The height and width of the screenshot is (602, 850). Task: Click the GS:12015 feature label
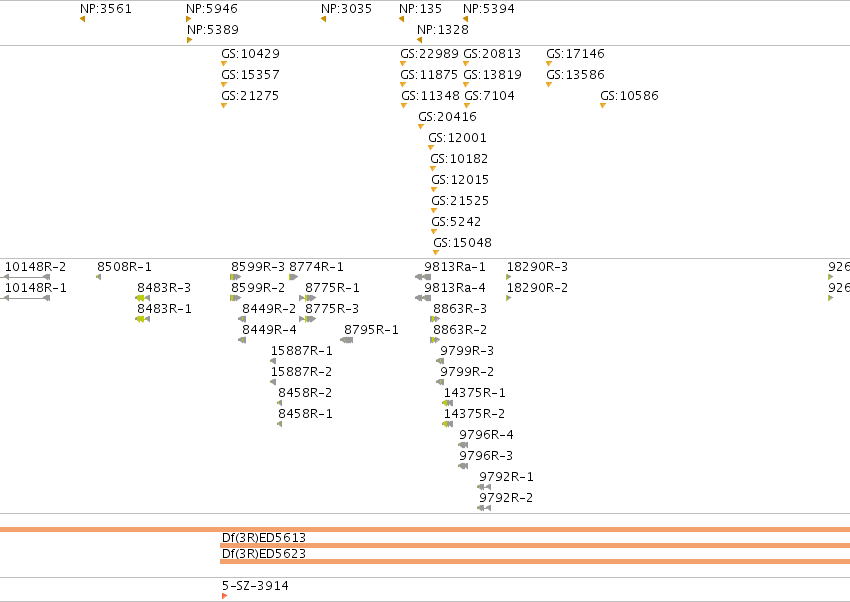click(460, 180)
